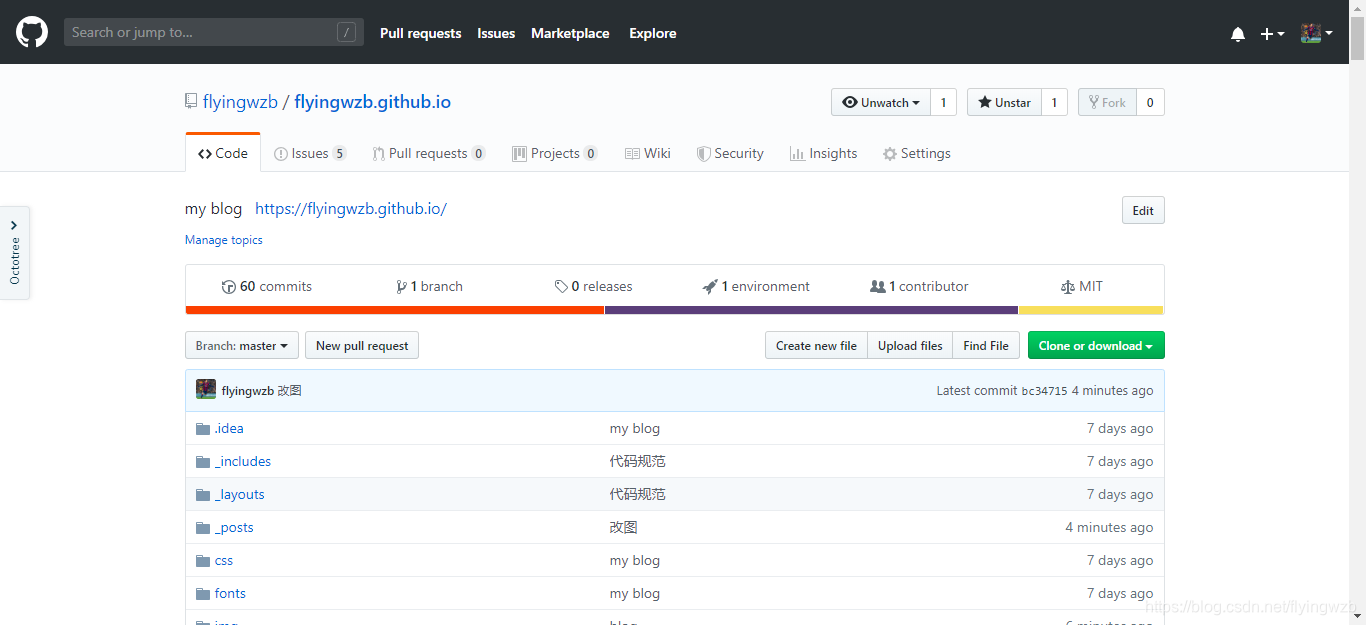Click the Fork button
Viewport: 1366px width, 625px height.
tap(1107, 102)
